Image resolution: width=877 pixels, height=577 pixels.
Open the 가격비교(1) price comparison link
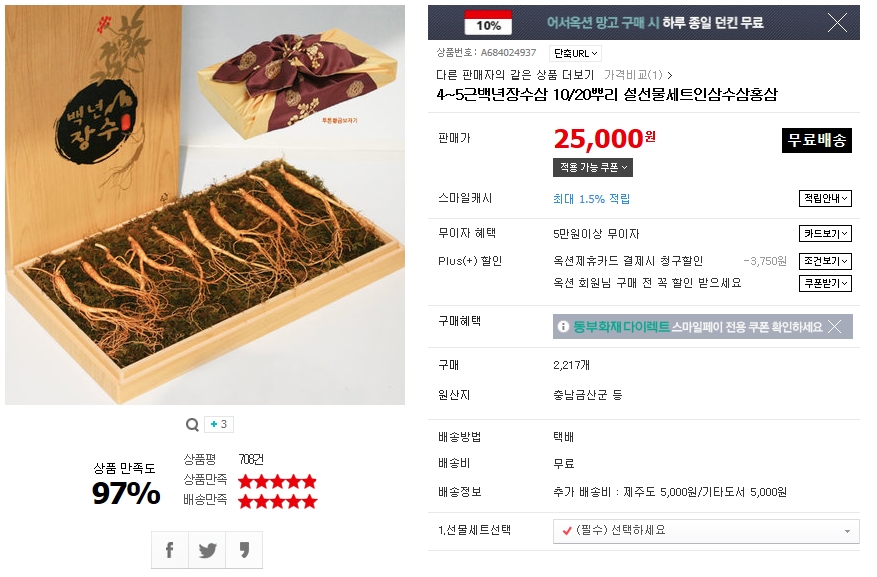point(638,75)
